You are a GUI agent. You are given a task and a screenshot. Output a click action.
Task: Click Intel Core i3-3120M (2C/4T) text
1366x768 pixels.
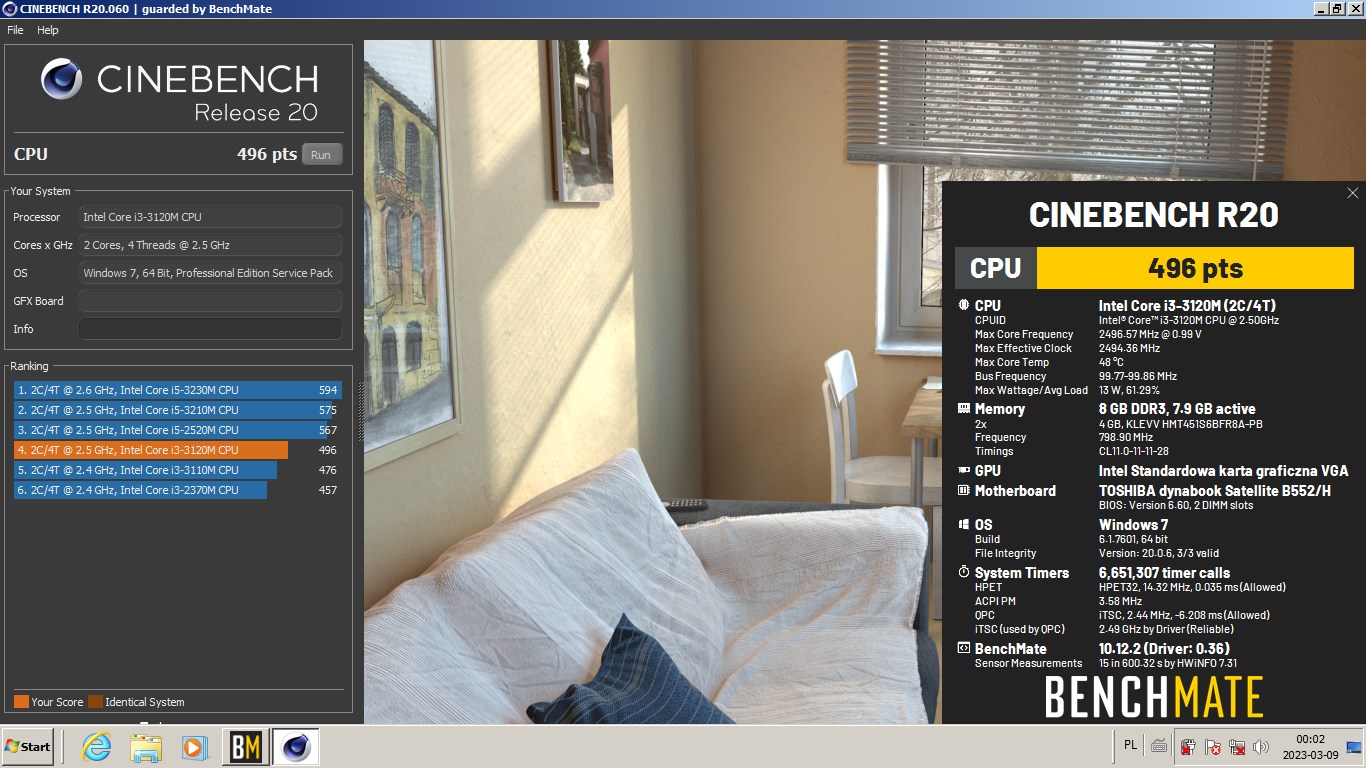[x=1187, y=306]
